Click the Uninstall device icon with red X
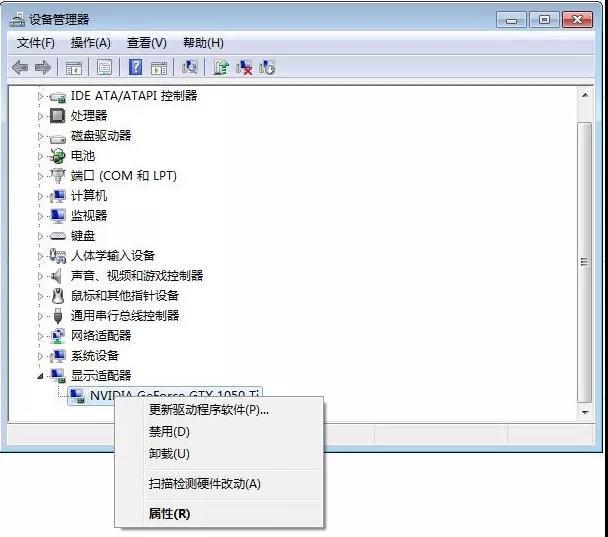Viewport: 608px width, 537px height. (244, 67)
